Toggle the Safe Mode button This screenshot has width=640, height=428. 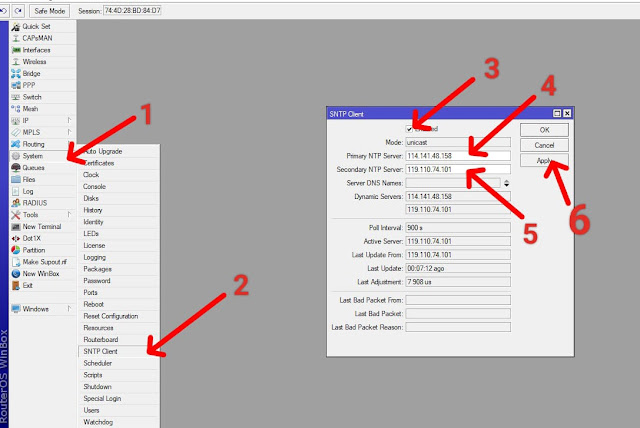(x=49, y=11)
